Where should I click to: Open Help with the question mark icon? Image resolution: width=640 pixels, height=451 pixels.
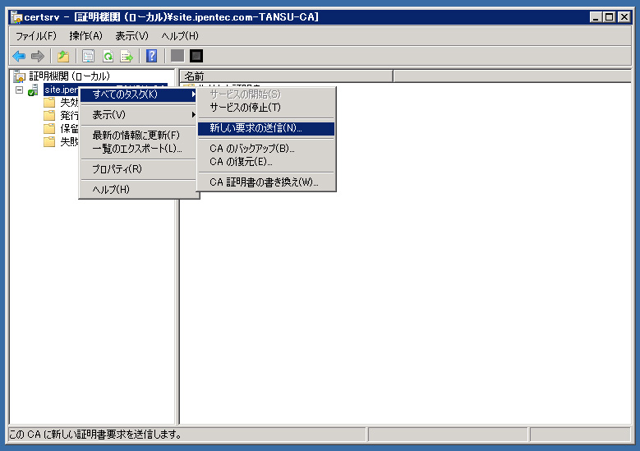pos(151,56)
